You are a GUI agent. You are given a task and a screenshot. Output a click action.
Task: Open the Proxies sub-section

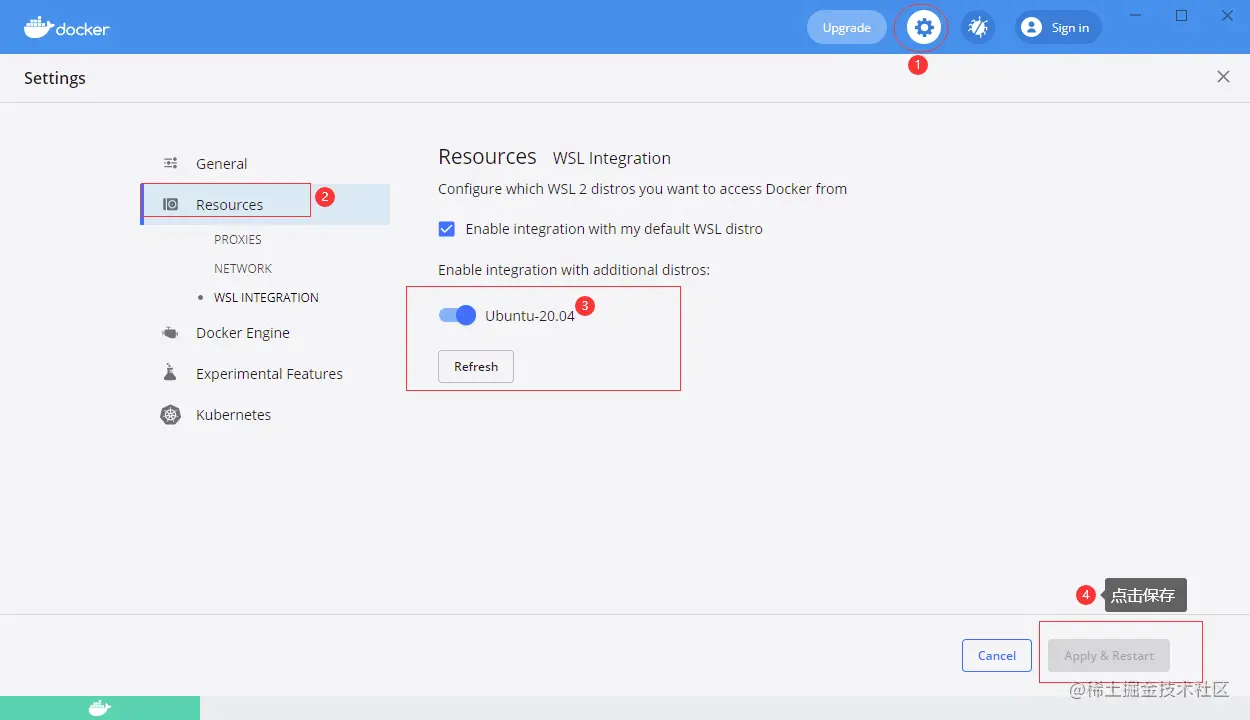point(238,240)
